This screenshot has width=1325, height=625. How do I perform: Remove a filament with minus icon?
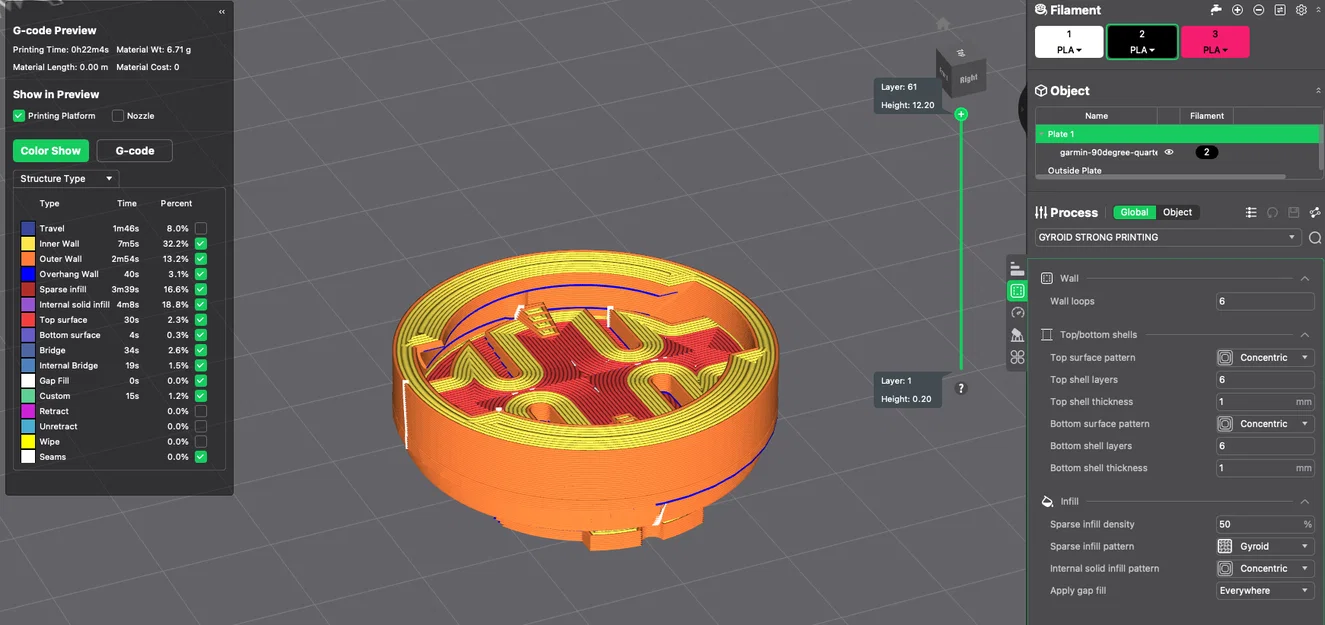1258,10
